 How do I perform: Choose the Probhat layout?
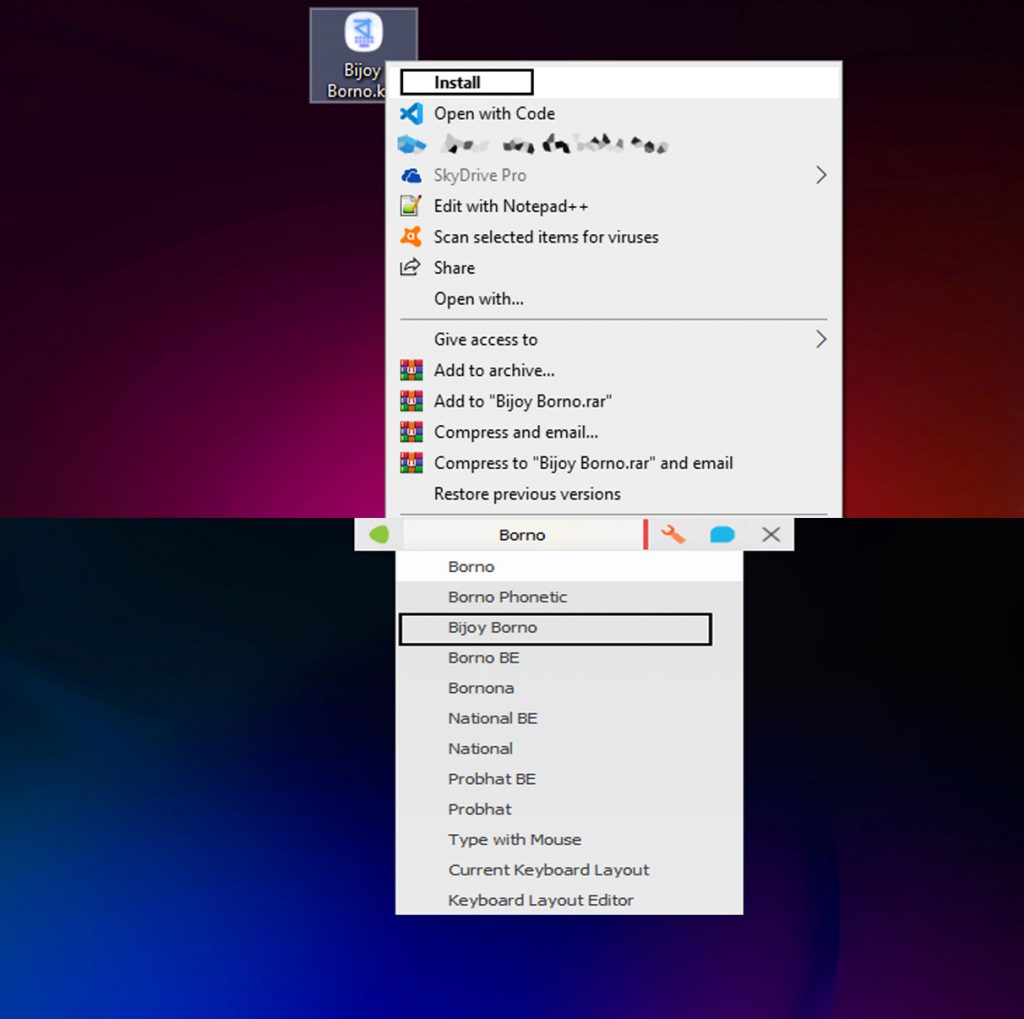[569, 809]
